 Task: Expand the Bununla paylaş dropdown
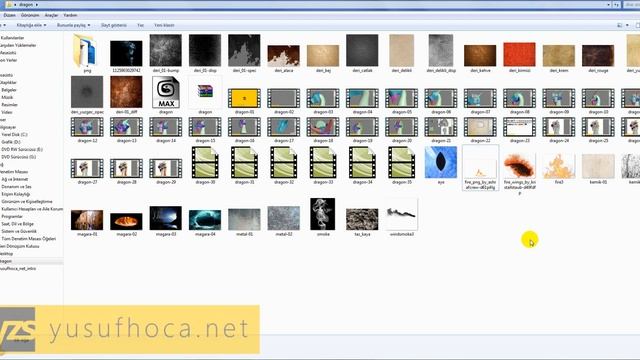tap(73, 25)
